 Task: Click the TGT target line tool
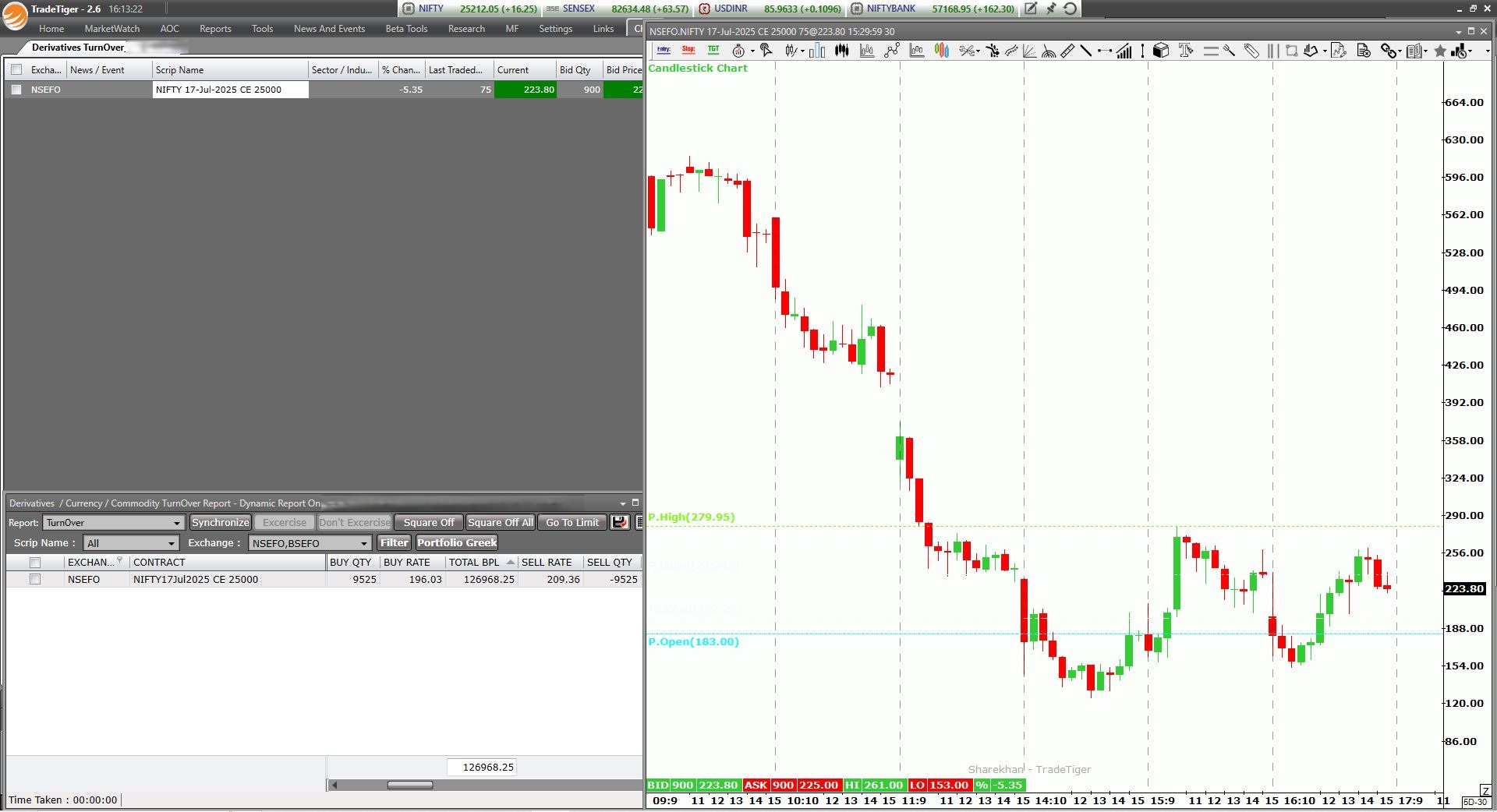[713, 50]
